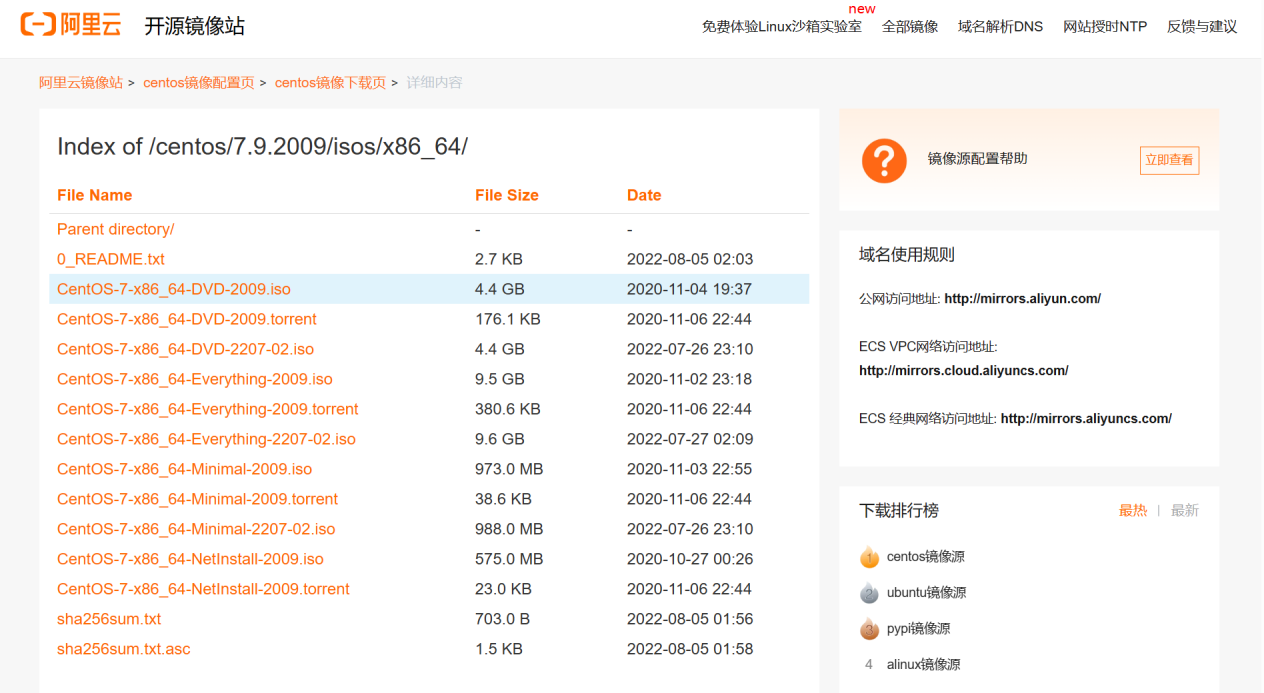Click the 下载排行榜 heading
The width and height of the screenshot is (1264, 693).
coord(899,511)
